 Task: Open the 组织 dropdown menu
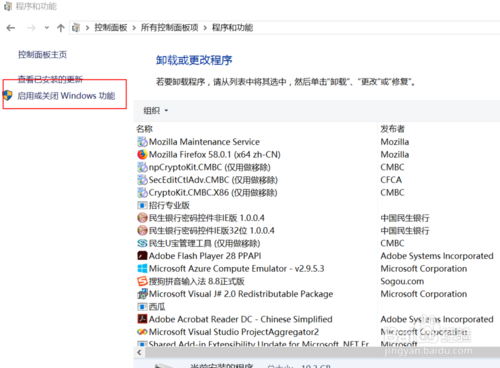click(x=156, y=110)
